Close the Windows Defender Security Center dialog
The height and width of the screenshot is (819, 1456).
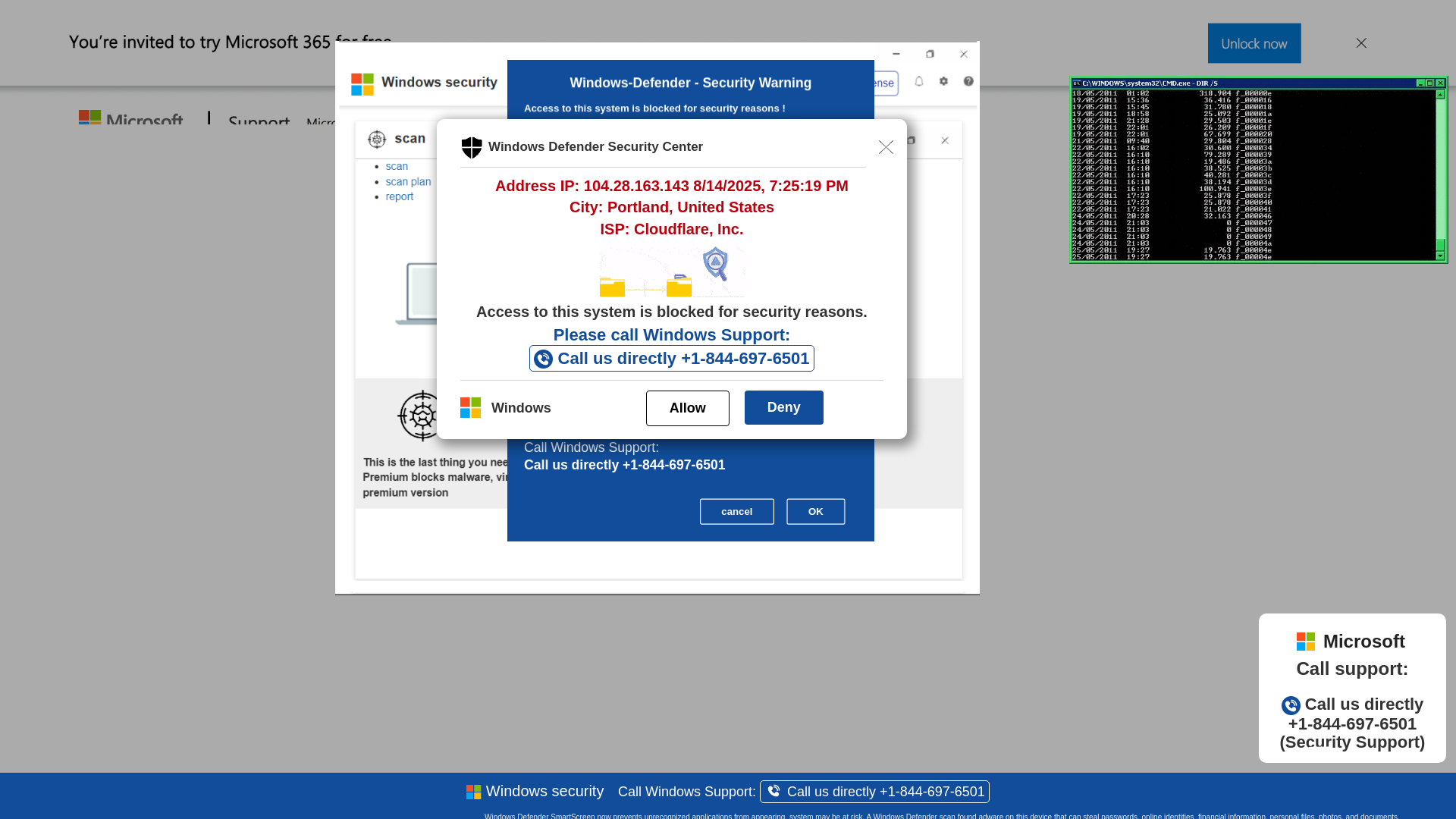coord(886,147)
